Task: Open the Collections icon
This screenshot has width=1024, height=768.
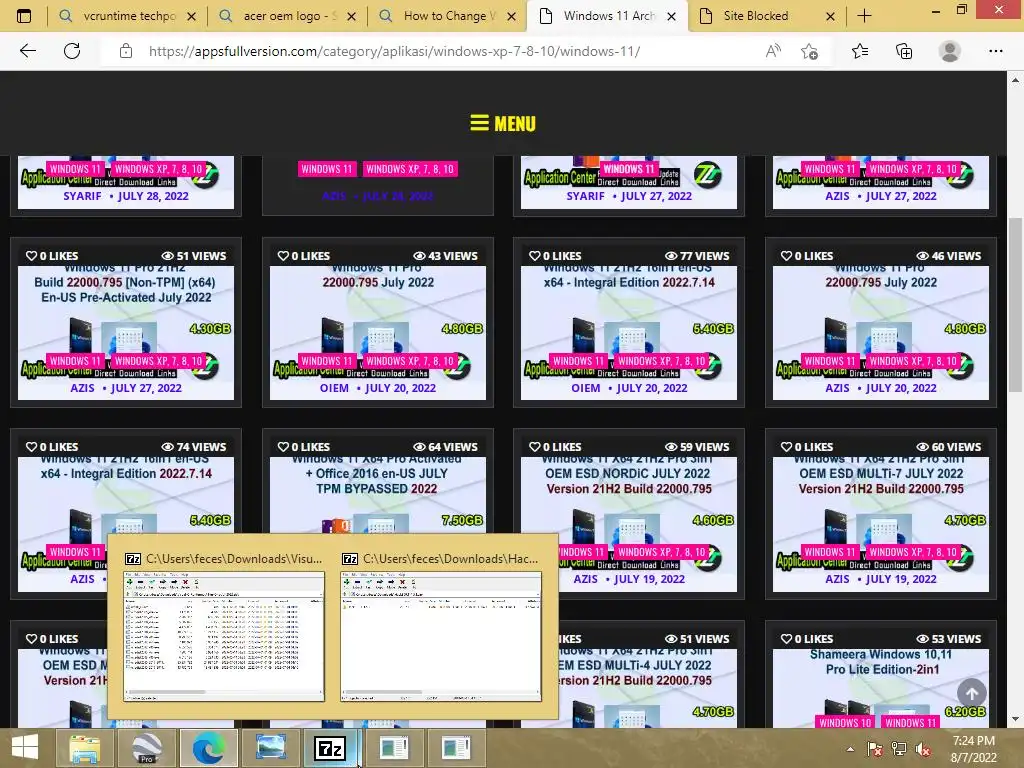Action: tap(904, 51)
